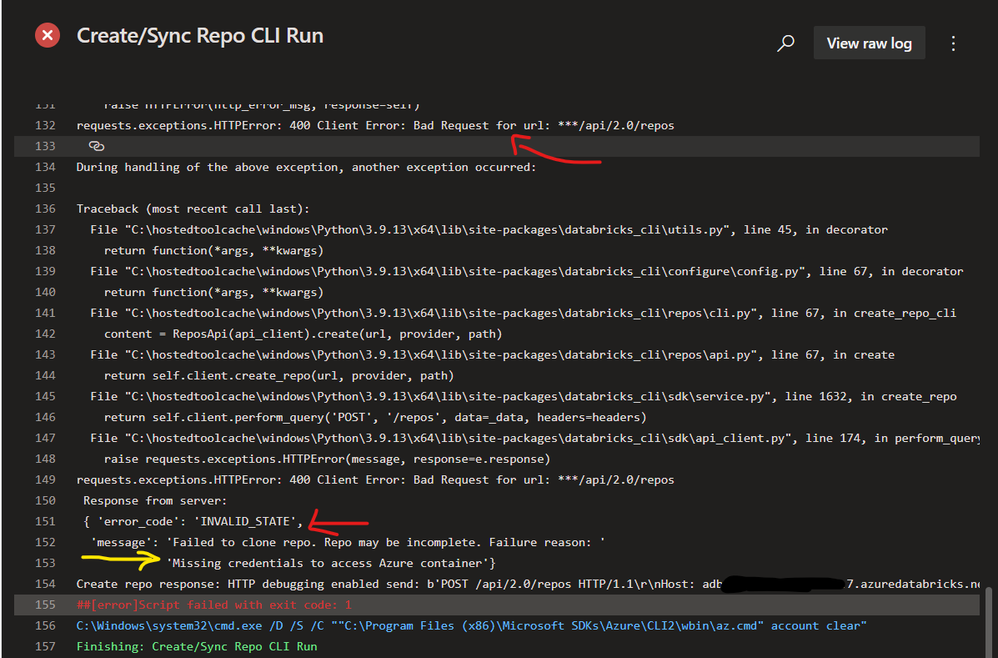Select line number 155 of the error

click(x=43, y=605)
